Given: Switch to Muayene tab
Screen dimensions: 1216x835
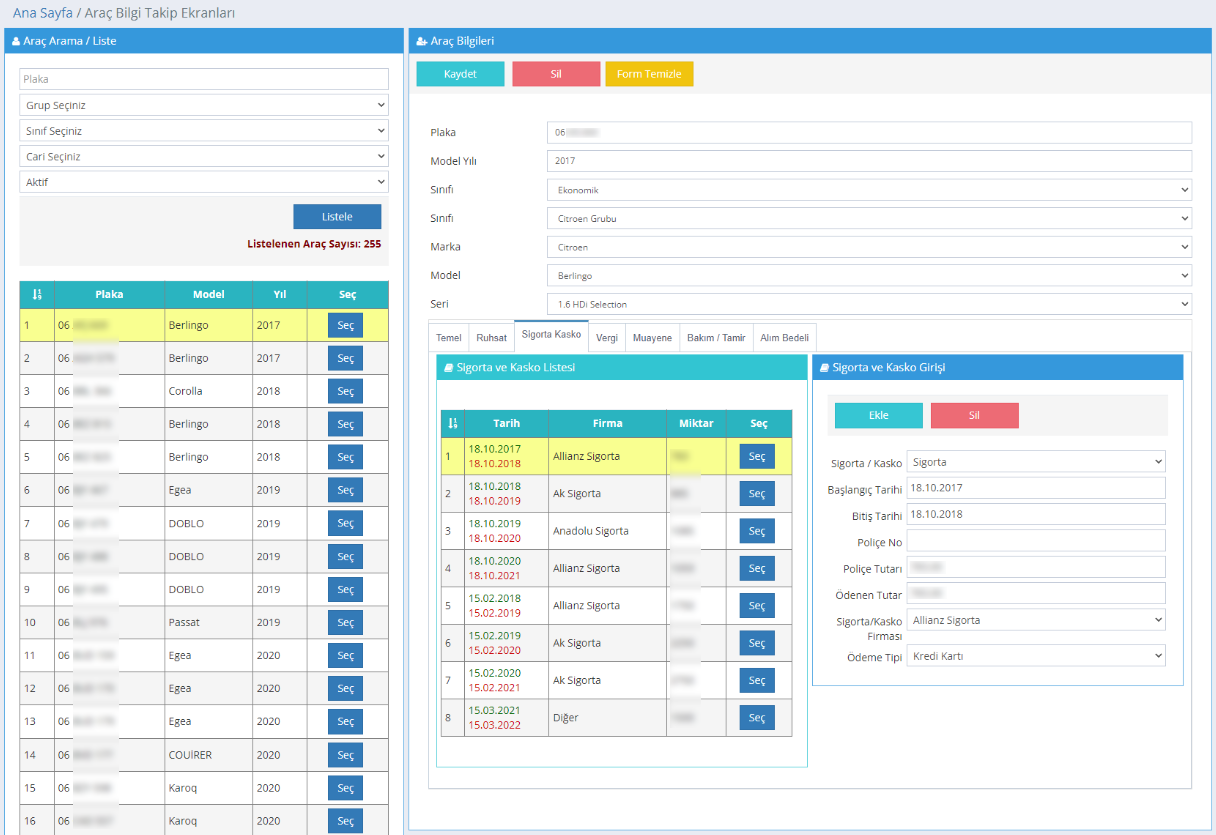Looking at the screenshot, I should (653, 338).
